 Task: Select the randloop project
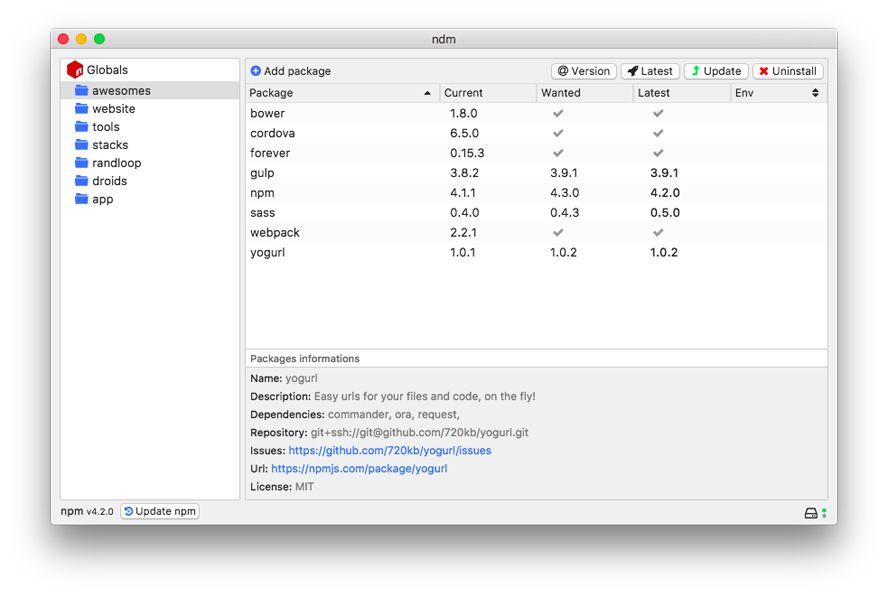[150, 163]
